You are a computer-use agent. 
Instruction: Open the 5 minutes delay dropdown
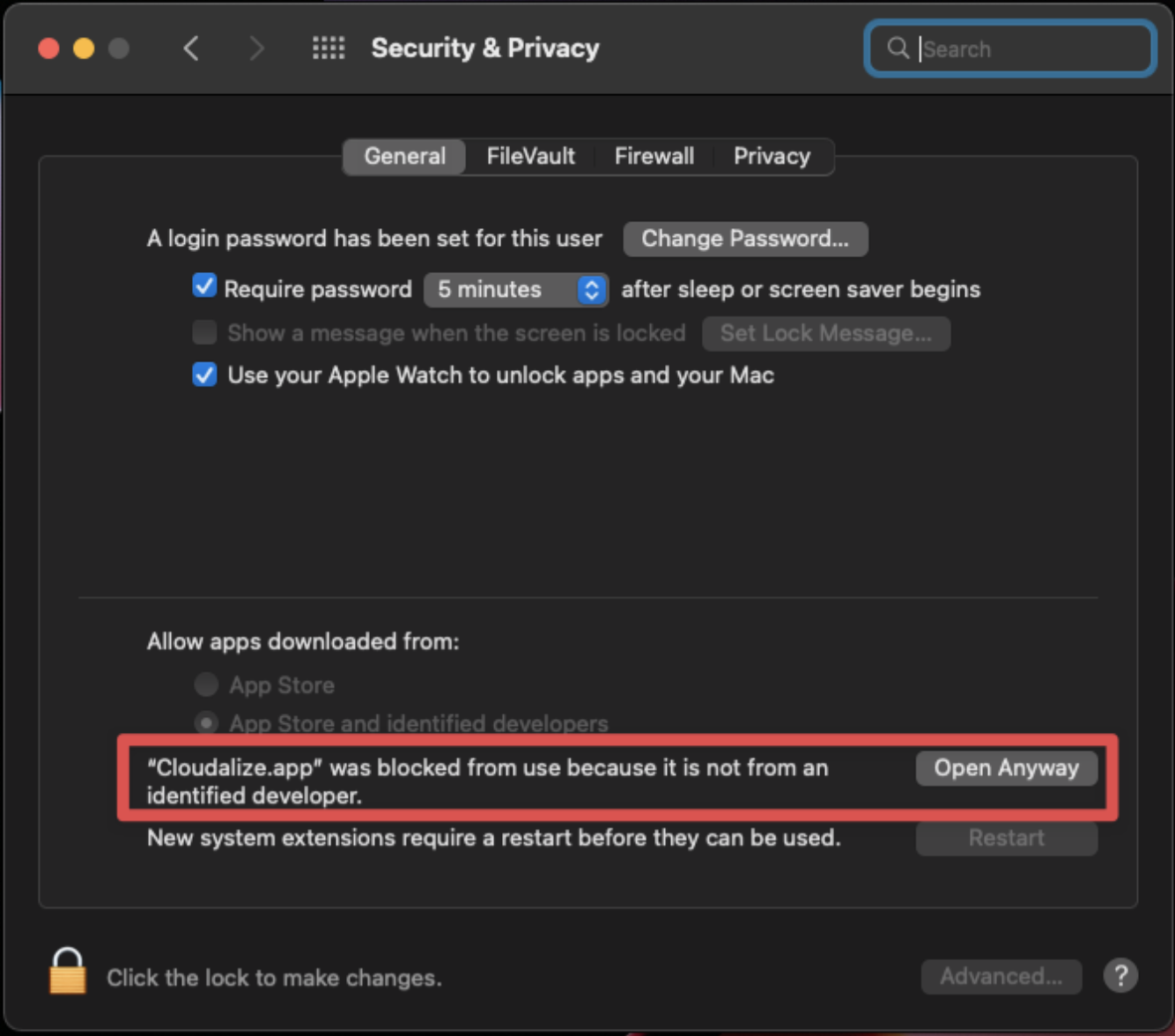(516, 289)
